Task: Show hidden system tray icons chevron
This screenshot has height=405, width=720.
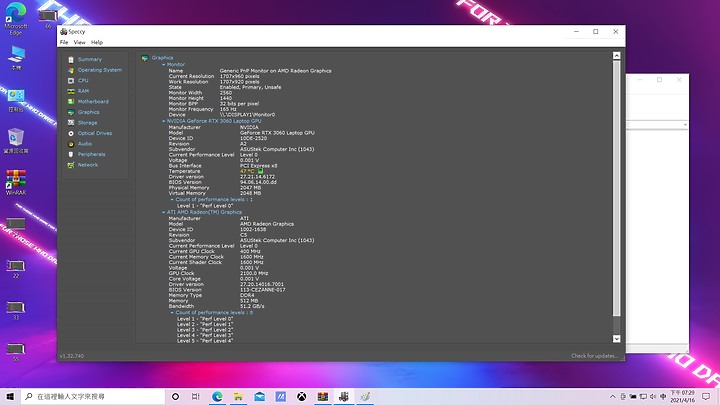Action: click(613, 396)
